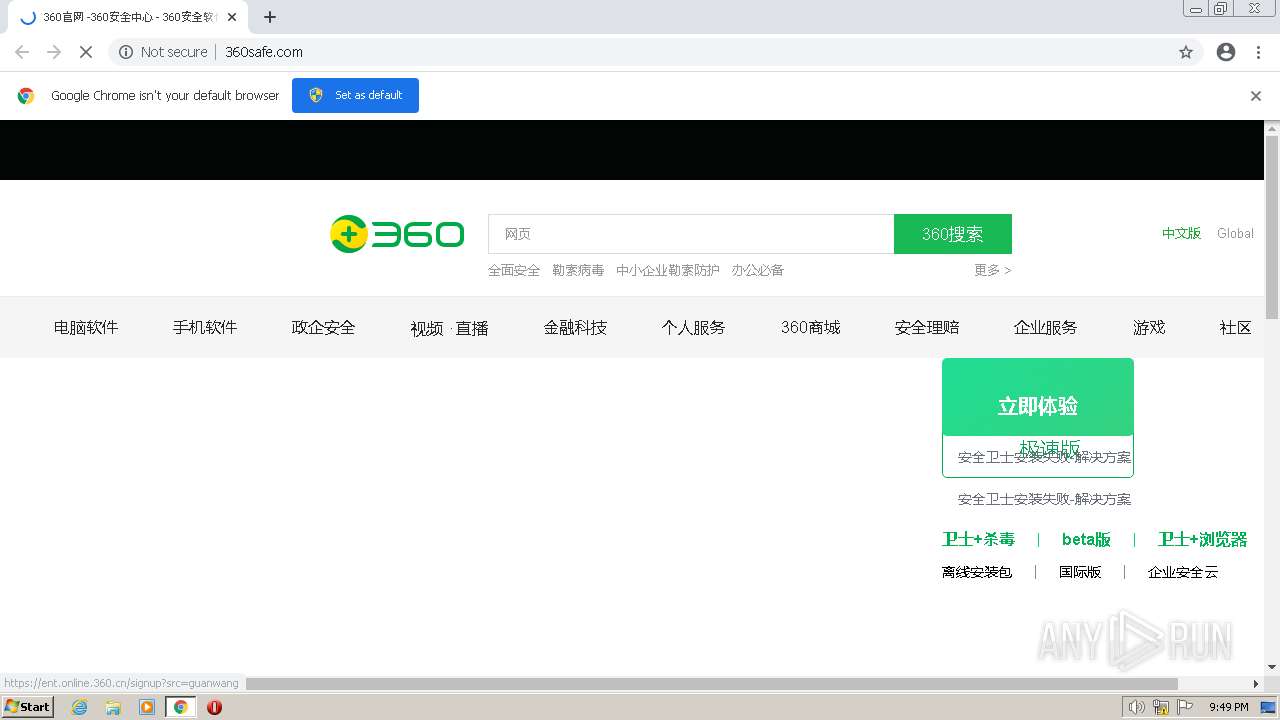Screen dimensions: 1280x720
Task: Open the 社区 menu
Action: (1235, 327)
